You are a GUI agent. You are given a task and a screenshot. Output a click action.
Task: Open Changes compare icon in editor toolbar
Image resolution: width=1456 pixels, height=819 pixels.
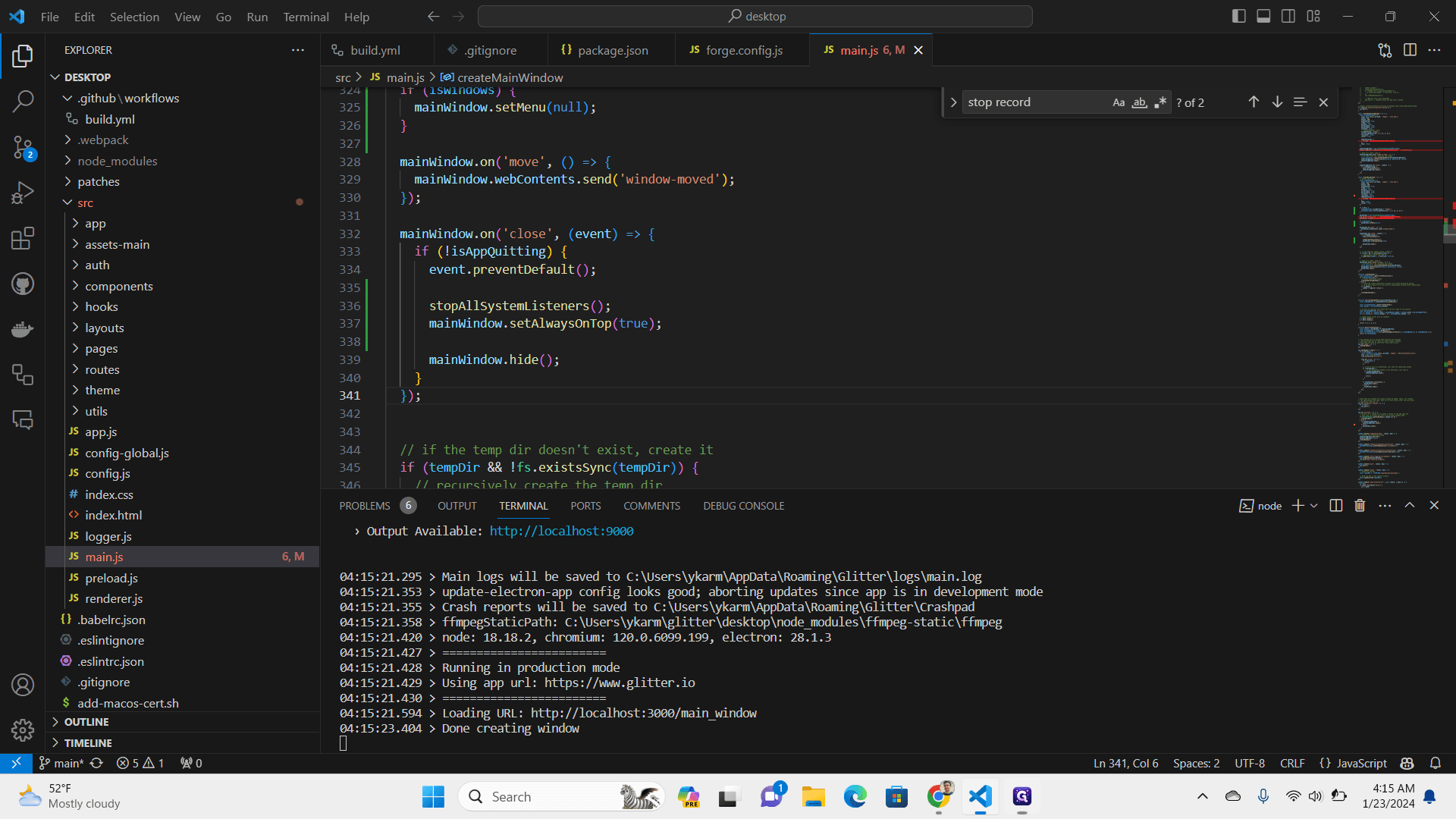click(x=1385, y=50)
